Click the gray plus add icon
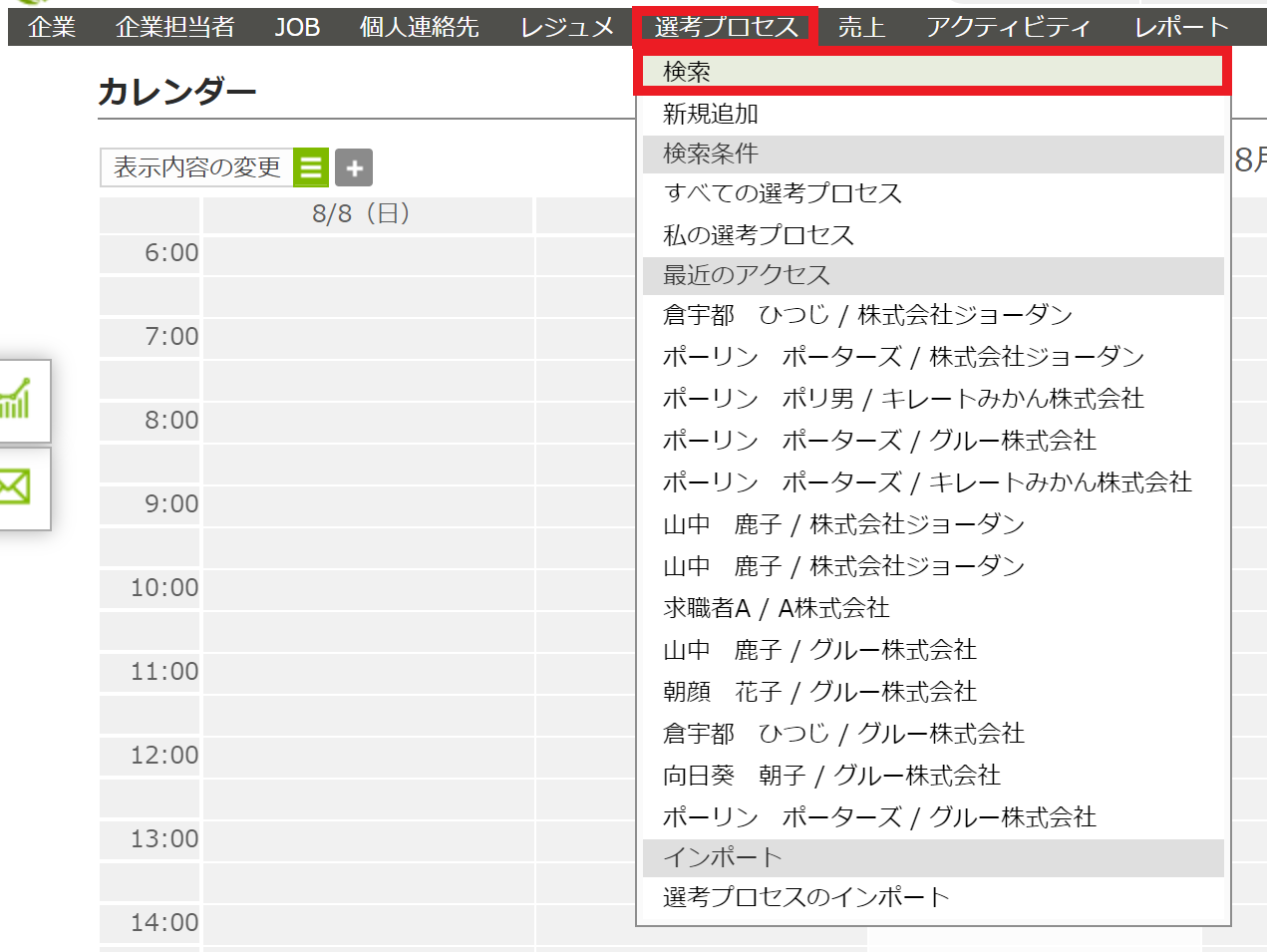 354,167
